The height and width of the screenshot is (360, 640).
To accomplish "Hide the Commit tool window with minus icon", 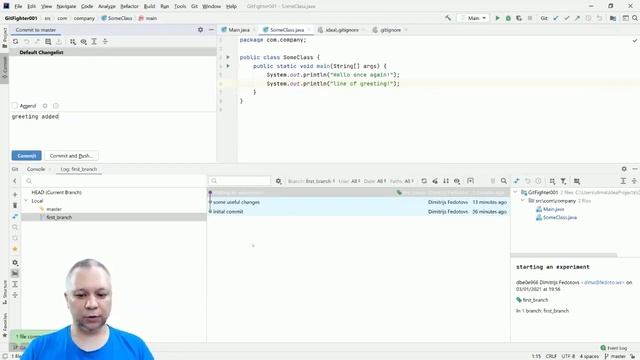I will [x=211, y=30].
